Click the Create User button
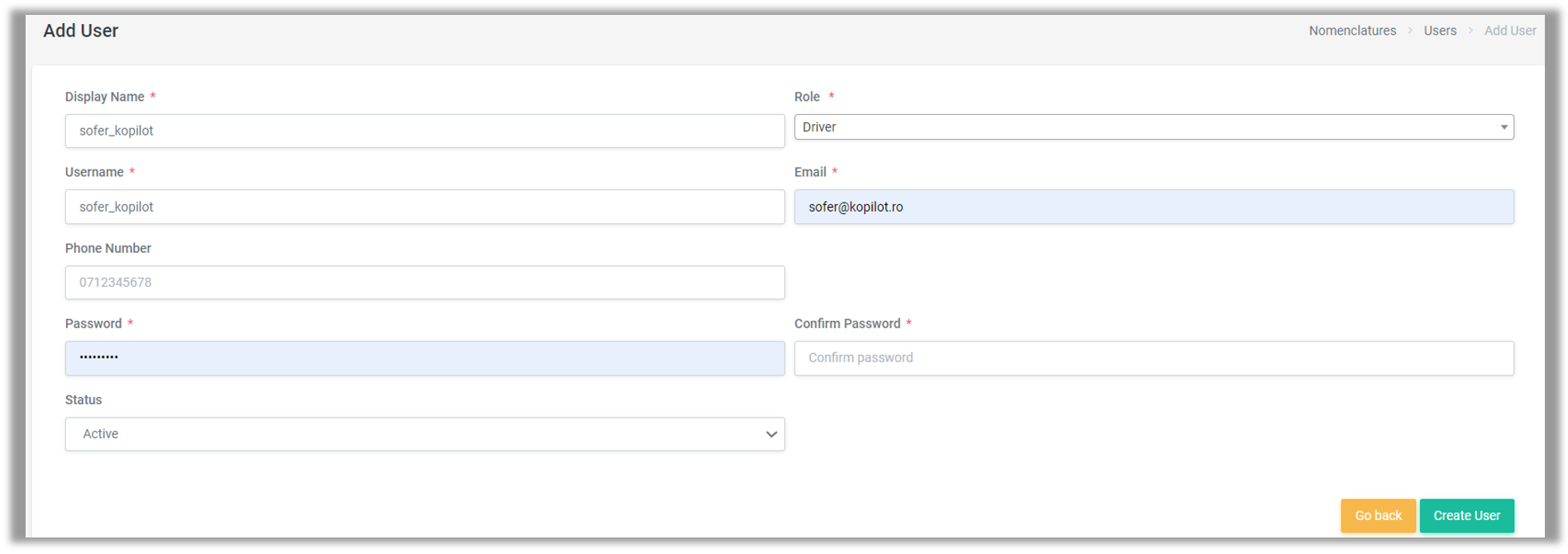This screenshot has height=554, width=1568. 1466,516
